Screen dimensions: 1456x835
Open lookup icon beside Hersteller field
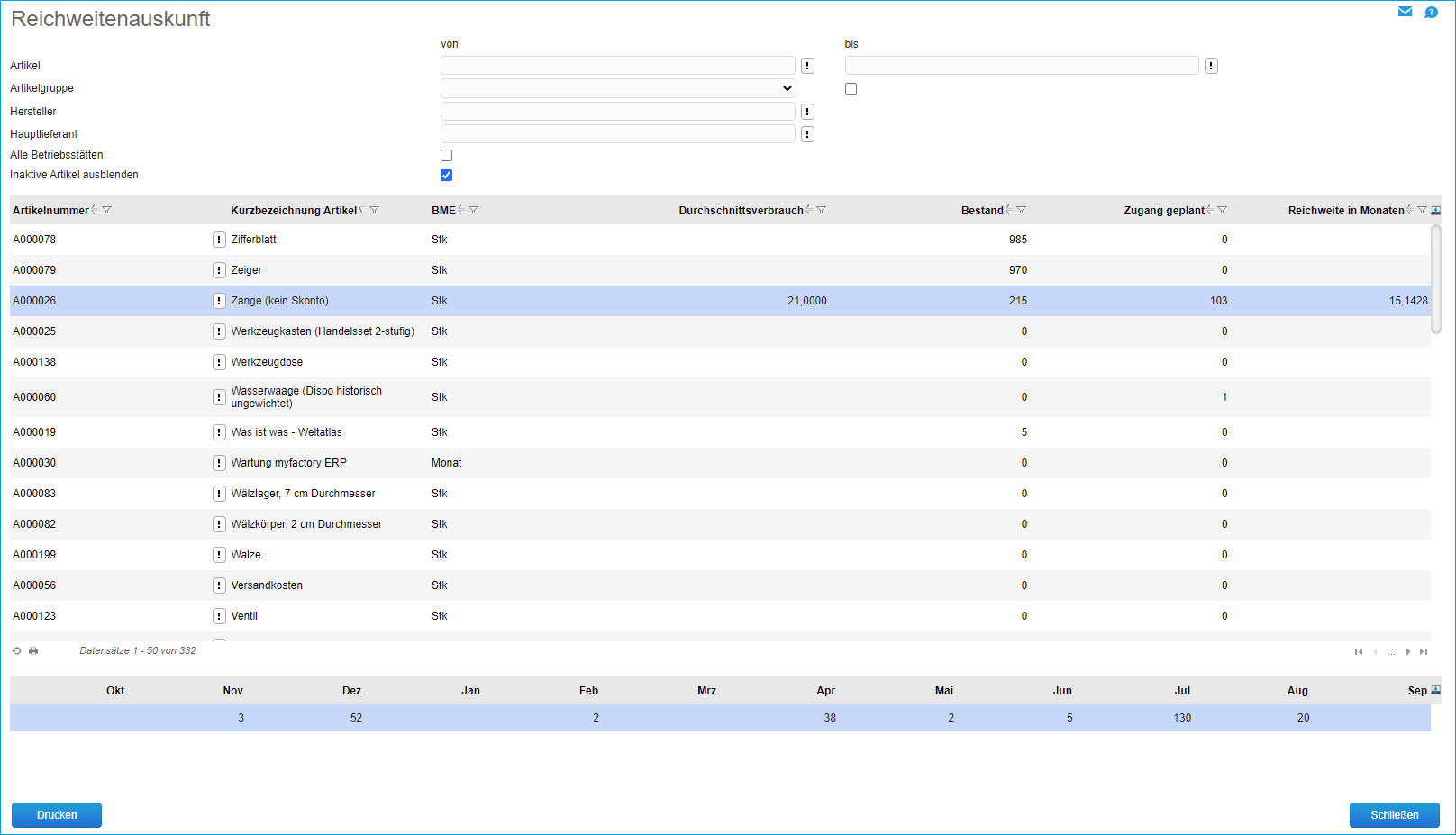pos(807,112)
